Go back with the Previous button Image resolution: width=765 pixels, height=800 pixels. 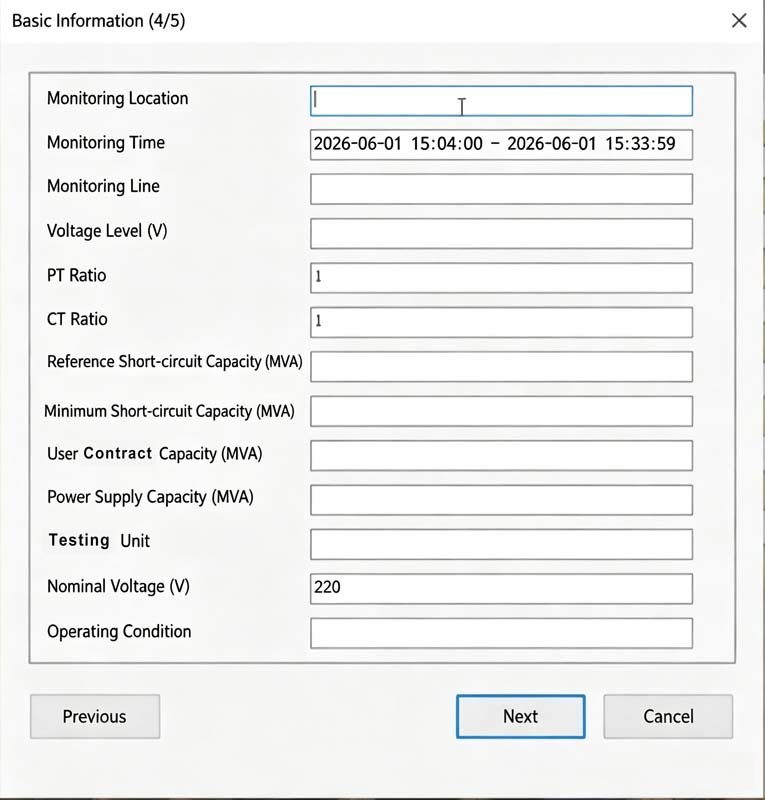click(95, 716)
